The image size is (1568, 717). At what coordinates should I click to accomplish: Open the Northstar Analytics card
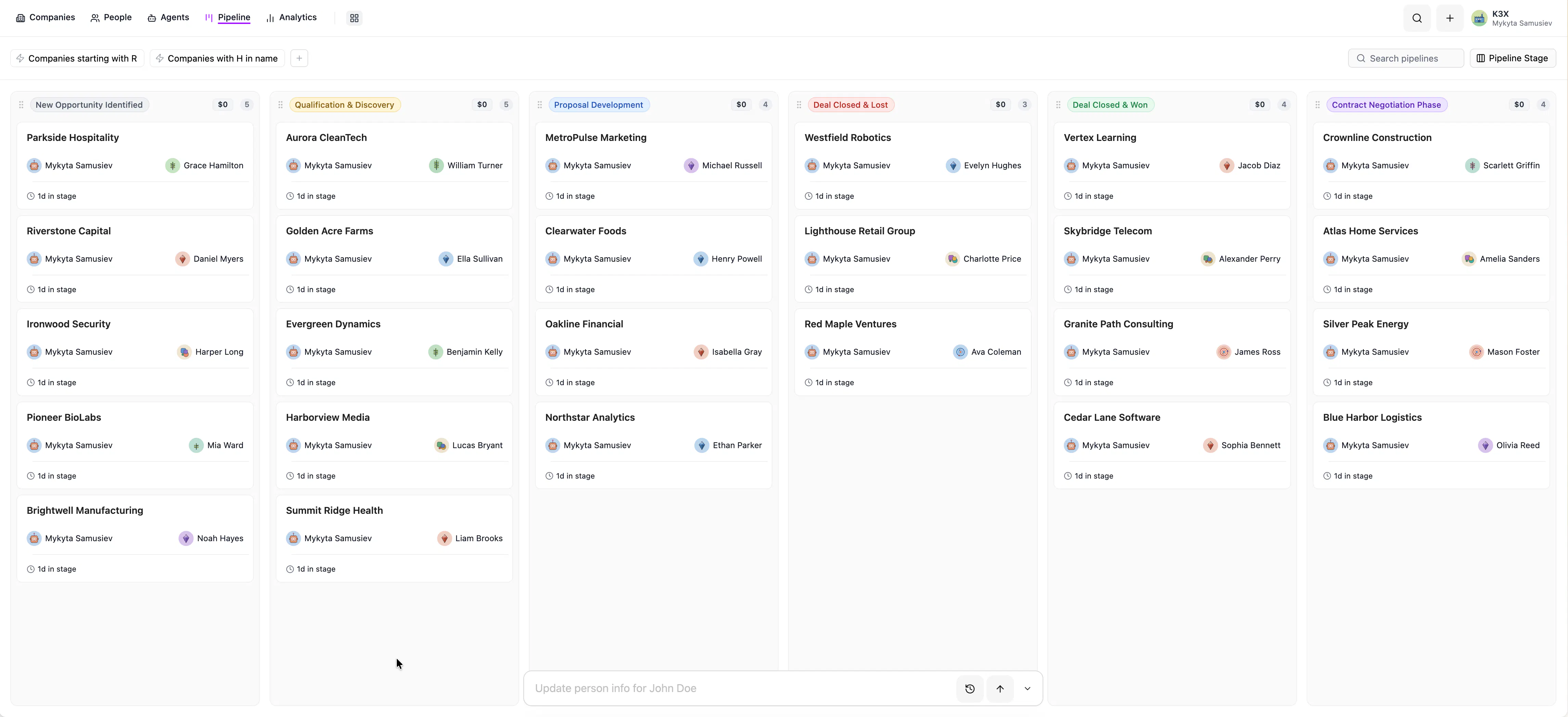pos(654,445)
